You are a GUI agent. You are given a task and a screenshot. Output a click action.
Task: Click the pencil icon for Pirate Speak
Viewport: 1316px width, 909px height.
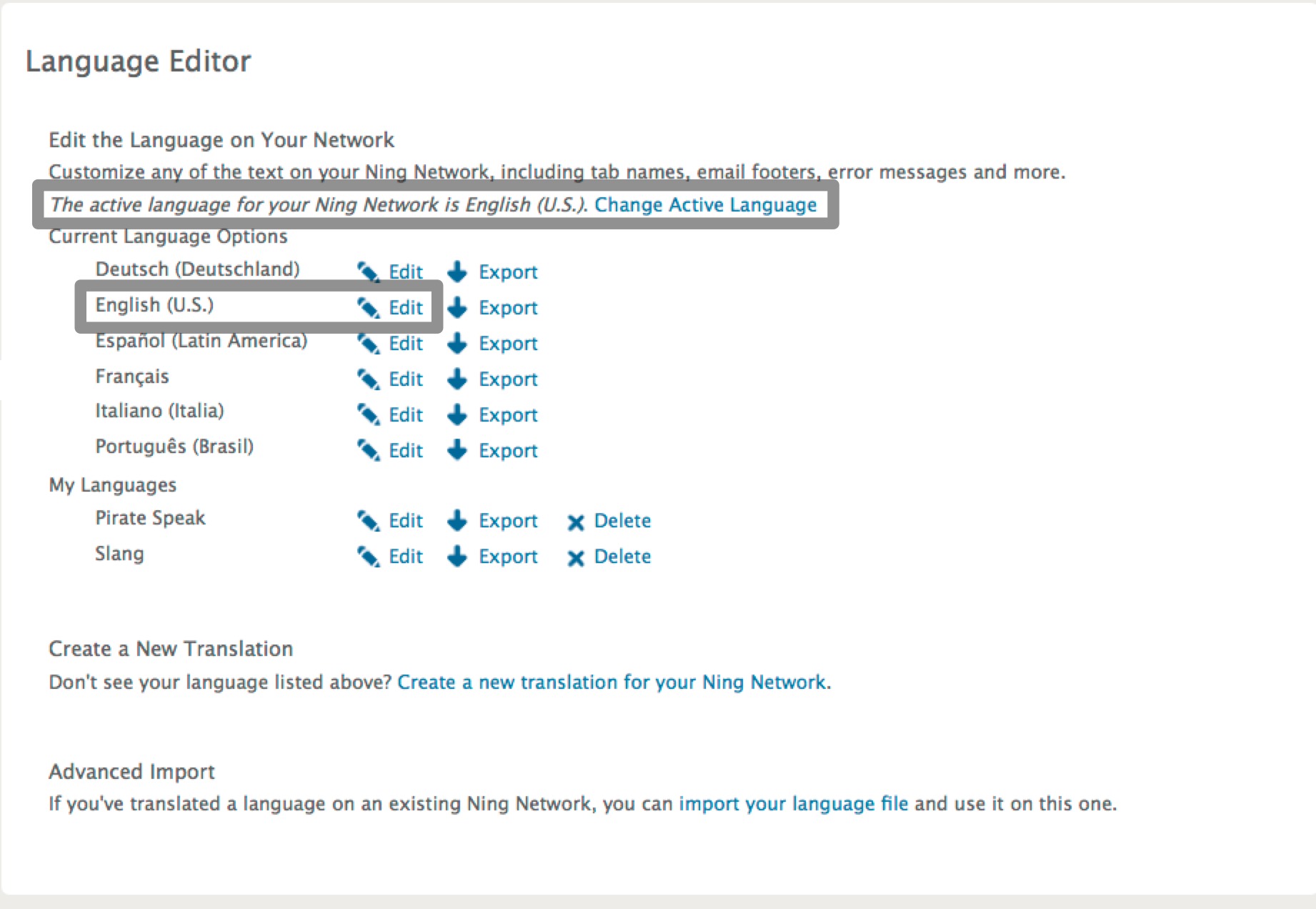coord(369,520)
